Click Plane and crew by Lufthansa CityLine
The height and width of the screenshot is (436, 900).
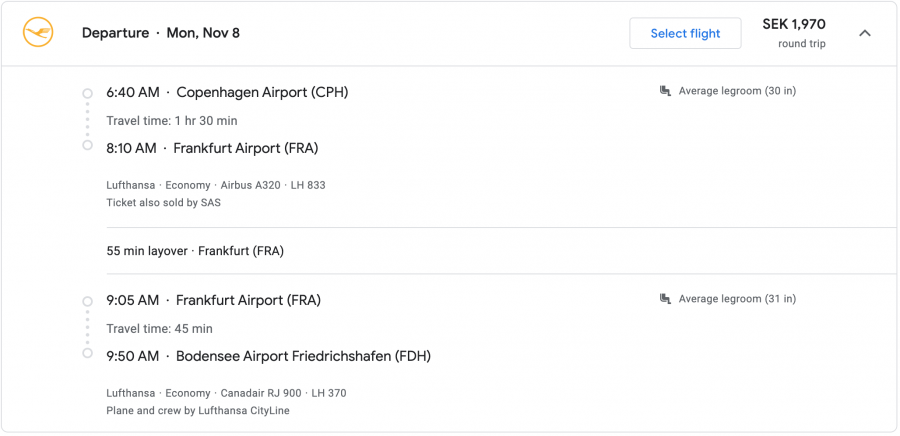pos(198,411)
